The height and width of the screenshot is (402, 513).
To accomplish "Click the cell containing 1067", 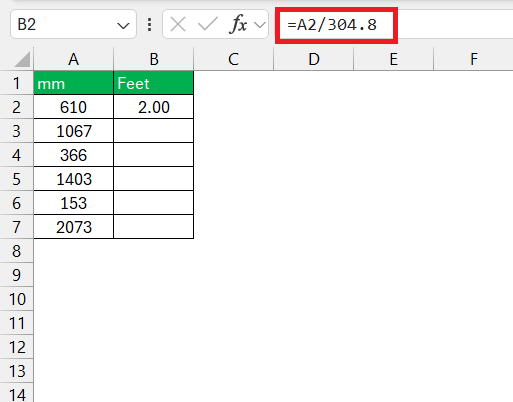I will point(73,131).
